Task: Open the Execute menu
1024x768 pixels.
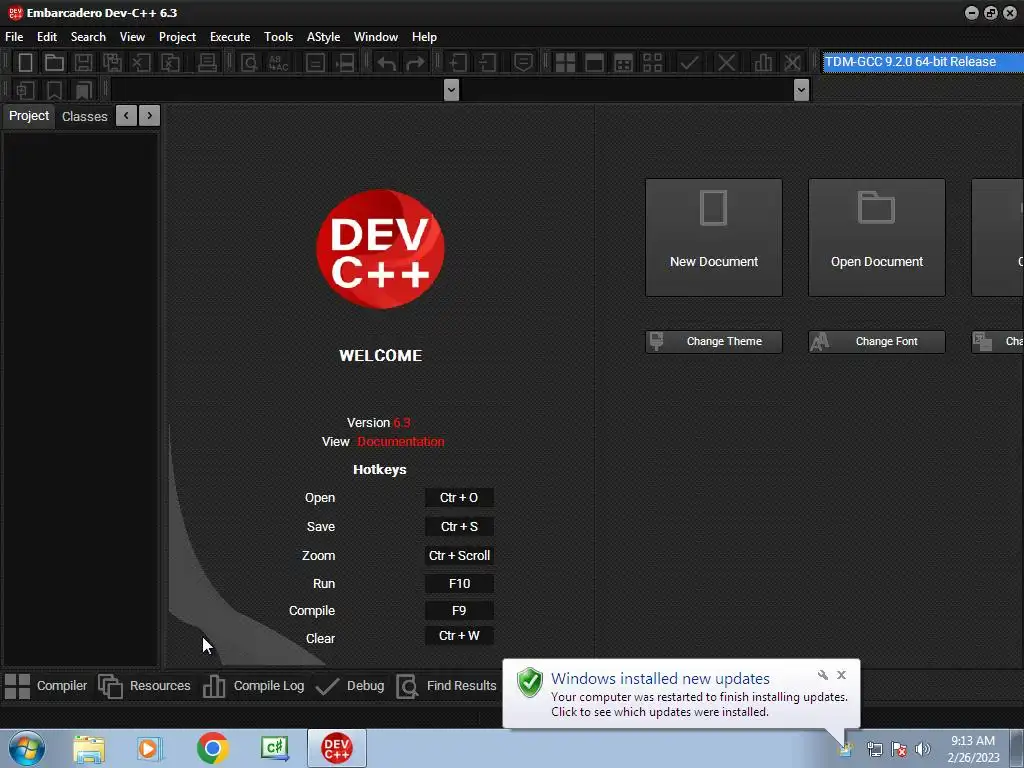Action: coord(230,37)
